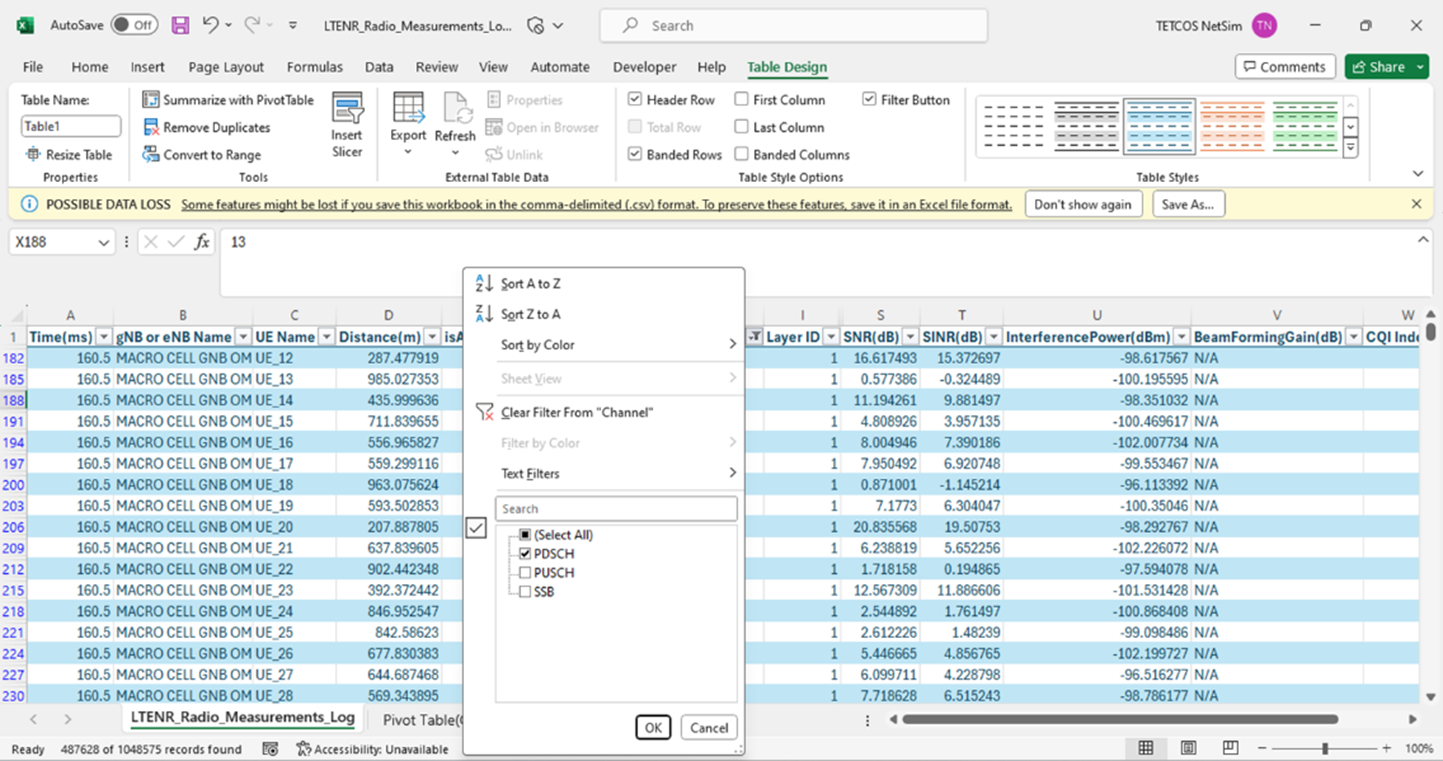Switch to Page Break Preview view icon
The width and height of the screenshot is (1443, 761).
point(1230,748)
